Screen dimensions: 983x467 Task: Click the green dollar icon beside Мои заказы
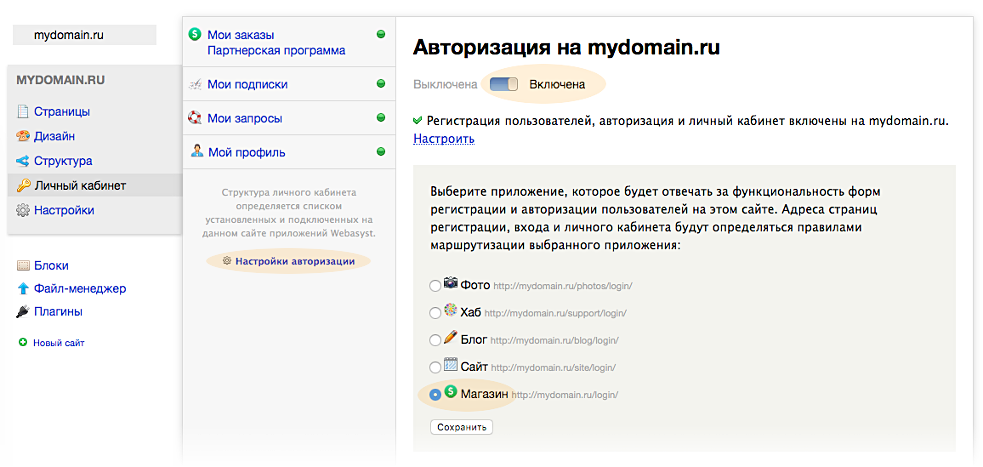coord(195,35)
